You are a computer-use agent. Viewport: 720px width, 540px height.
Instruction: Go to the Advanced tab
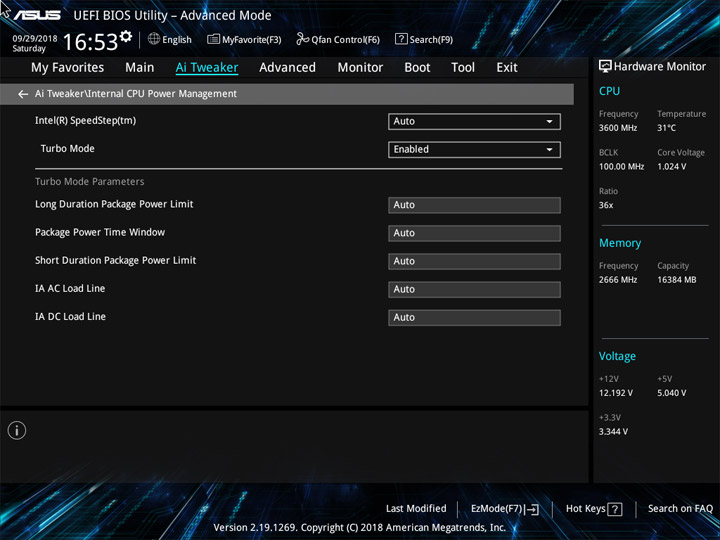(x=287, y=68)
